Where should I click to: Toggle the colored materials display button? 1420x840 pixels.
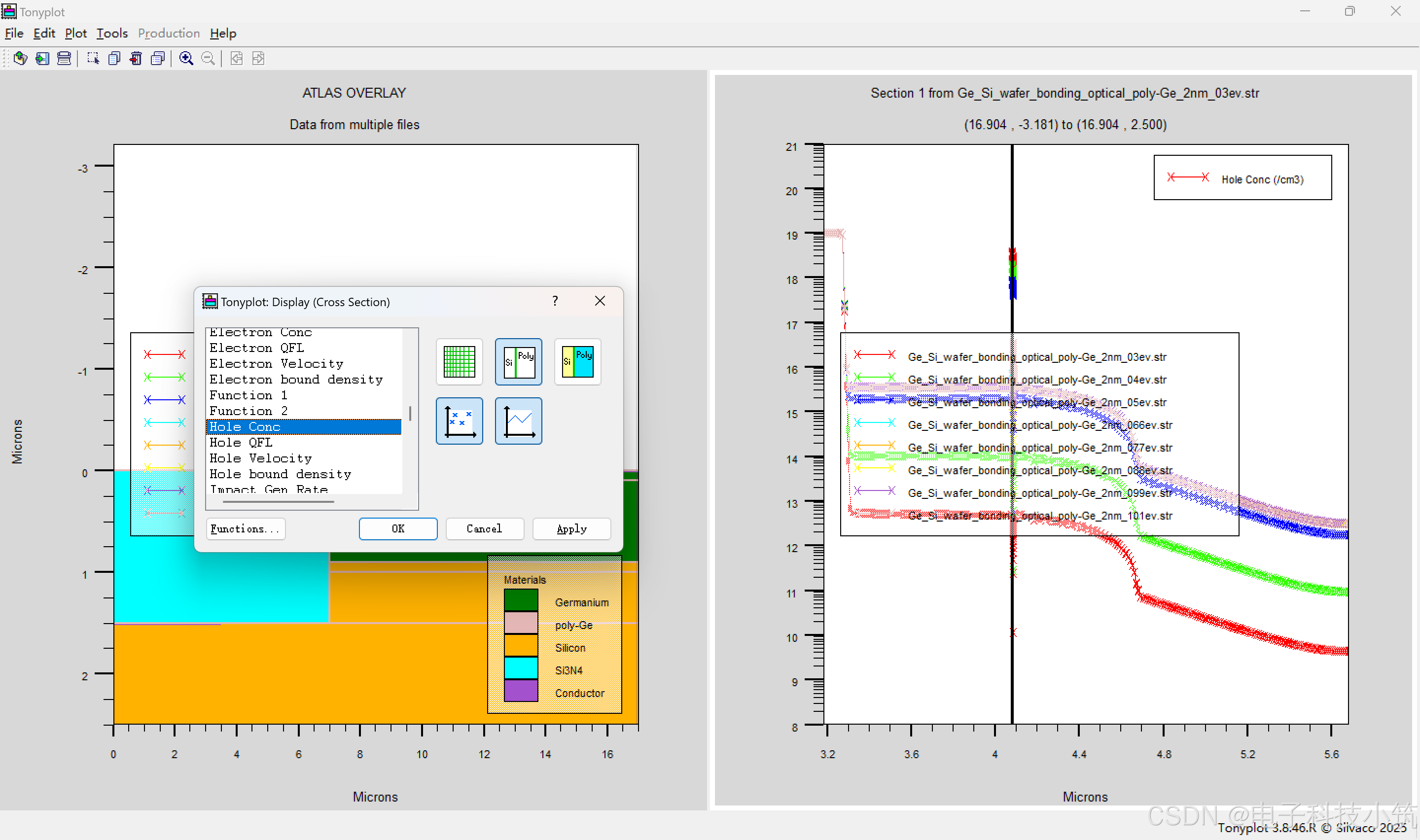click(577, 362)
